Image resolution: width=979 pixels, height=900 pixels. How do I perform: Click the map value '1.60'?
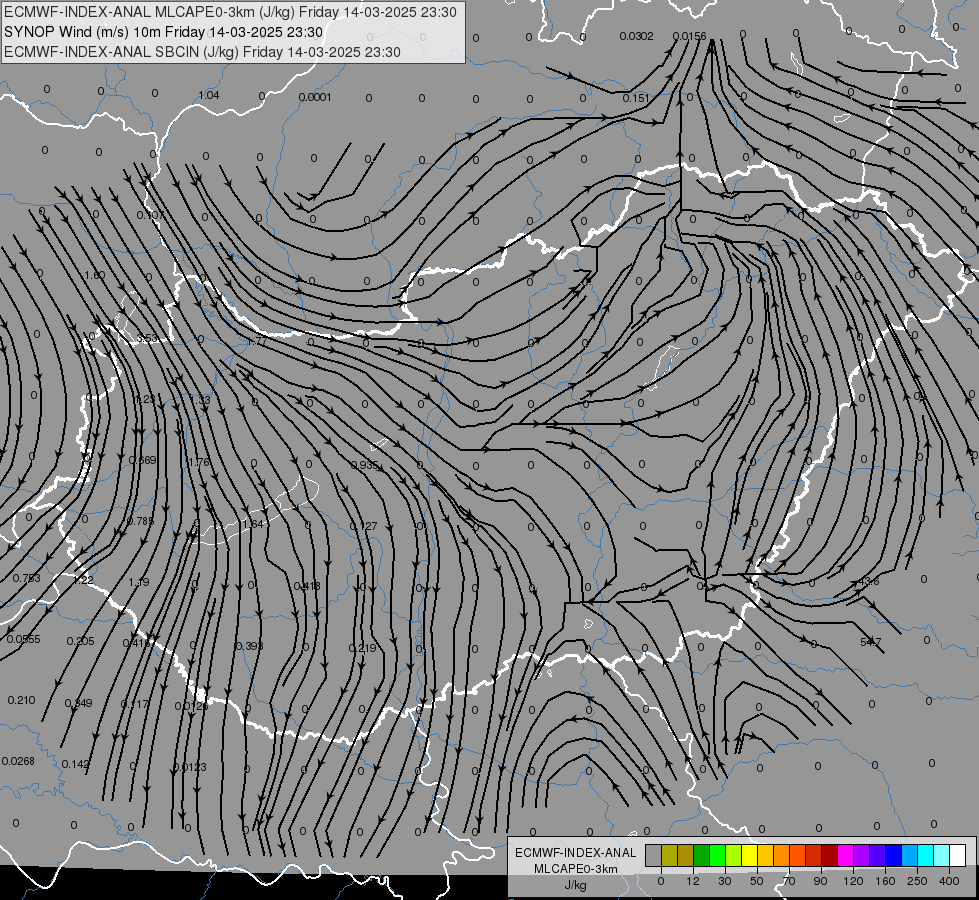click(94, 275)
